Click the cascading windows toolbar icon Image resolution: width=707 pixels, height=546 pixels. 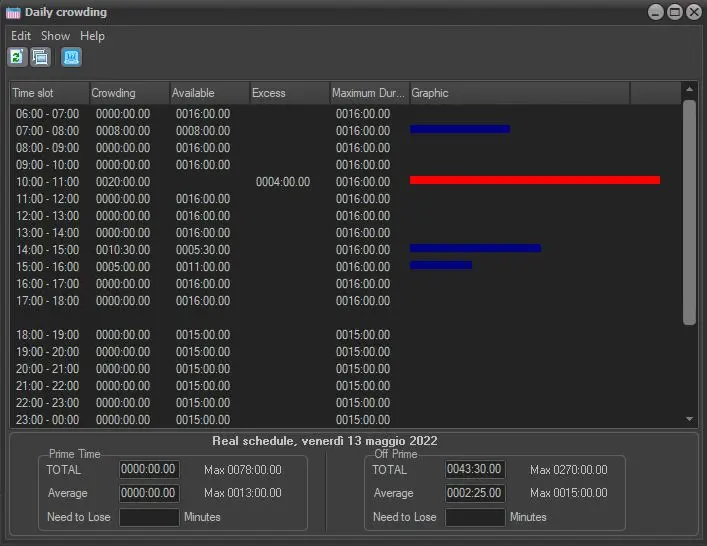point(40,57)
